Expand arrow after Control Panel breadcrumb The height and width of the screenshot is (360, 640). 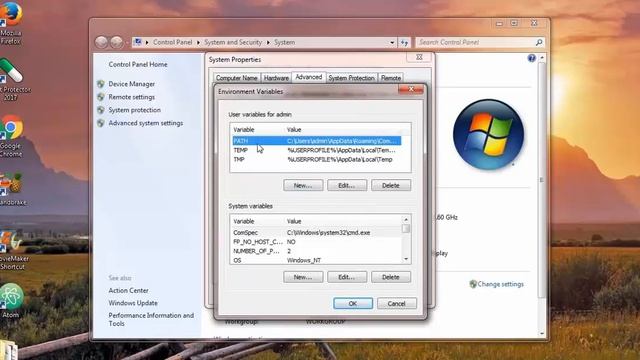(x=198, y=42)
